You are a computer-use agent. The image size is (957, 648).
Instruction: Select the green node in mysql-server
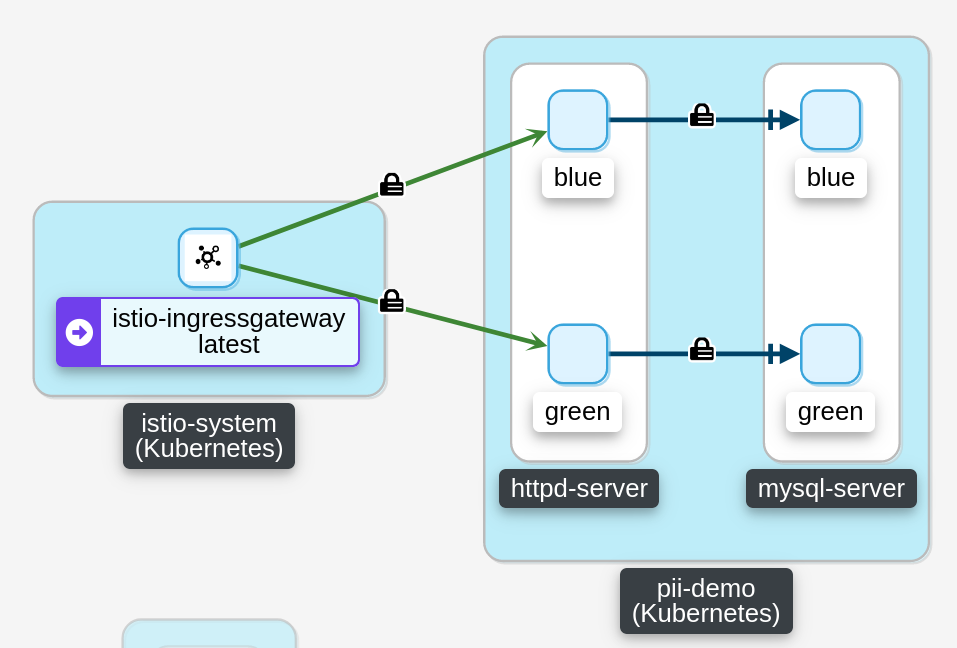pos(831,354)
